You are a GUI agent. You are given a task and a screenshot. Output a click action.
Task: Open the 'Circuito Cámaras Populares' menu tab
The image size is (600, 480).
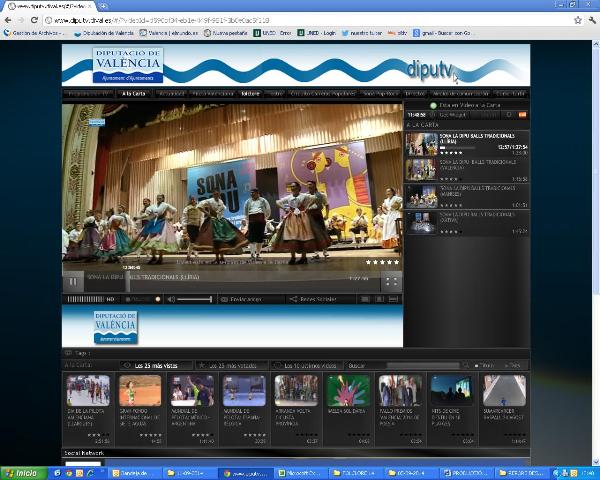tap(323, 93)
